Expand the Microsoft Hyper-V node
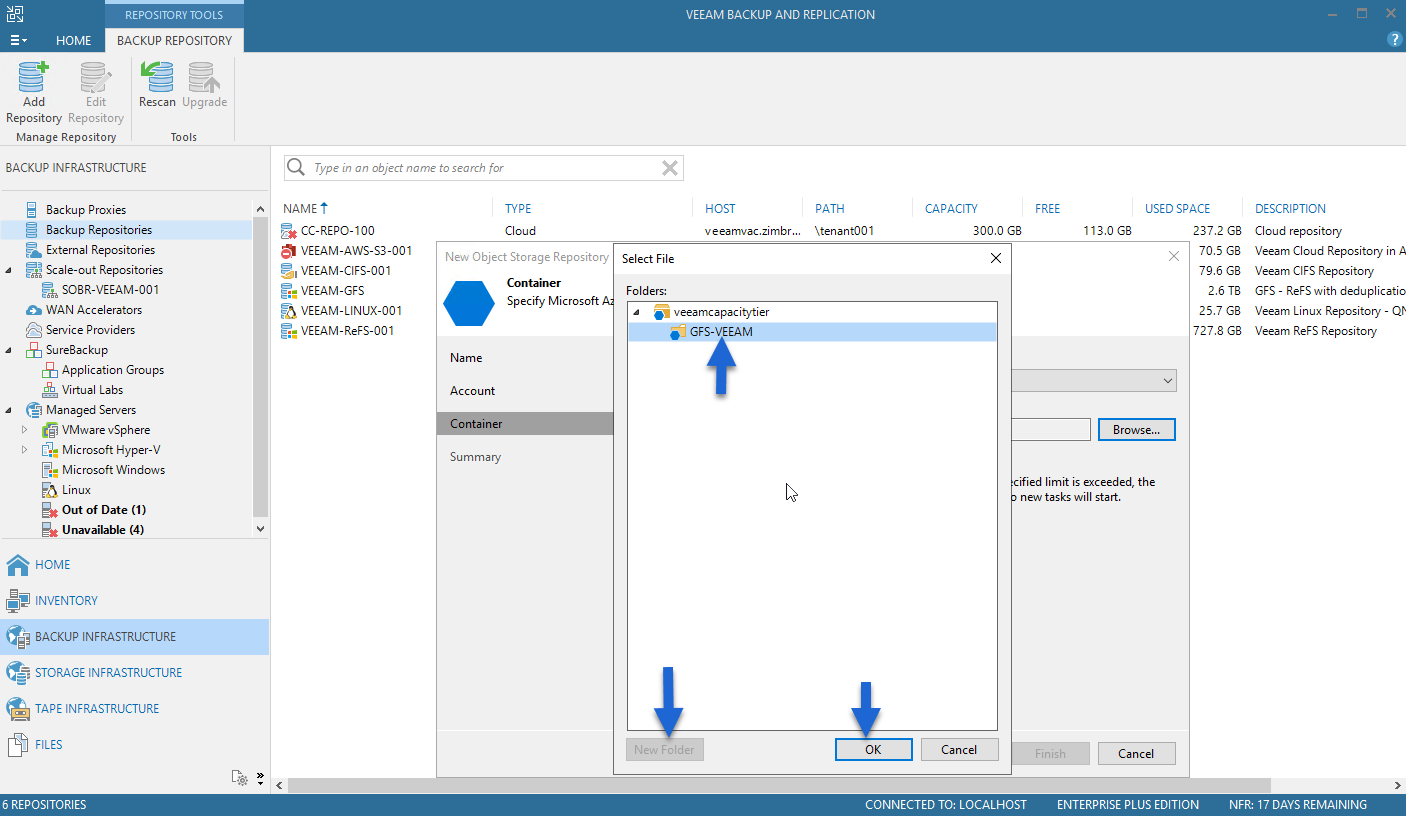 tap(25, 450)
